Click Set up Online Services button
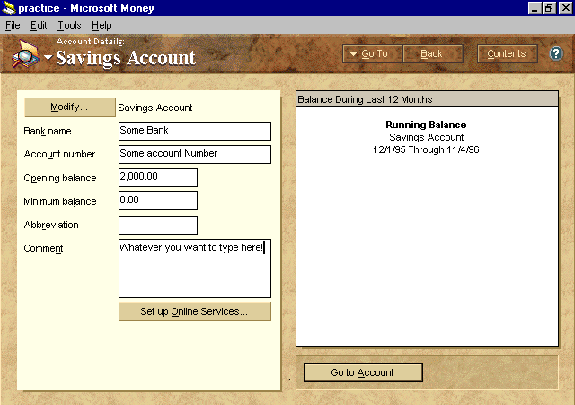 point(195,311)
